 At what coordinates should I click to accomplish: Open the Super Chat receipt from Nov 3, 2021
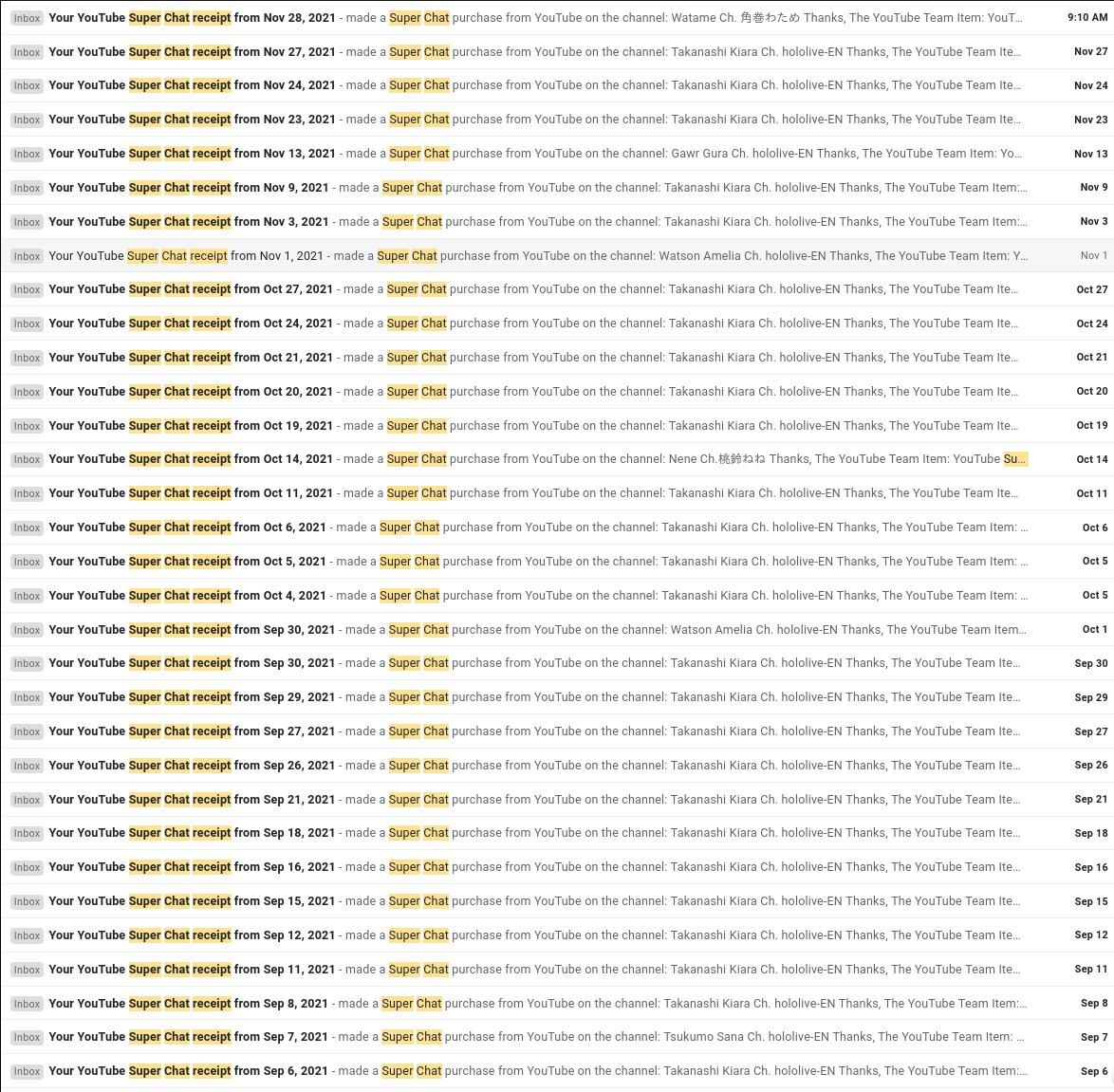(557, 222)
